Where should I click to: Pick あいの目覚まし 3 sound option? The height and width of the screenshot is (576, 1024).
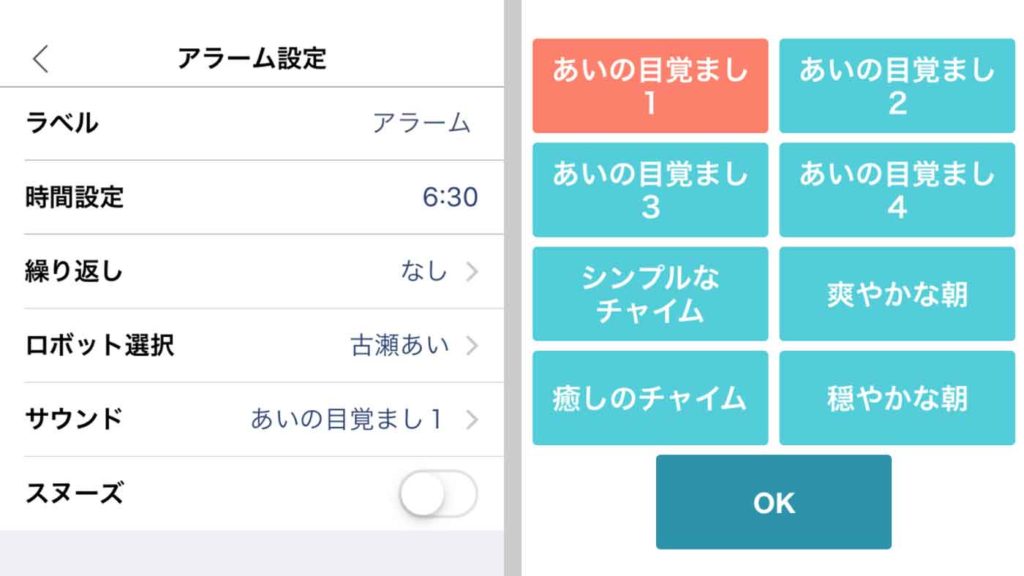(x=650, y=189)
